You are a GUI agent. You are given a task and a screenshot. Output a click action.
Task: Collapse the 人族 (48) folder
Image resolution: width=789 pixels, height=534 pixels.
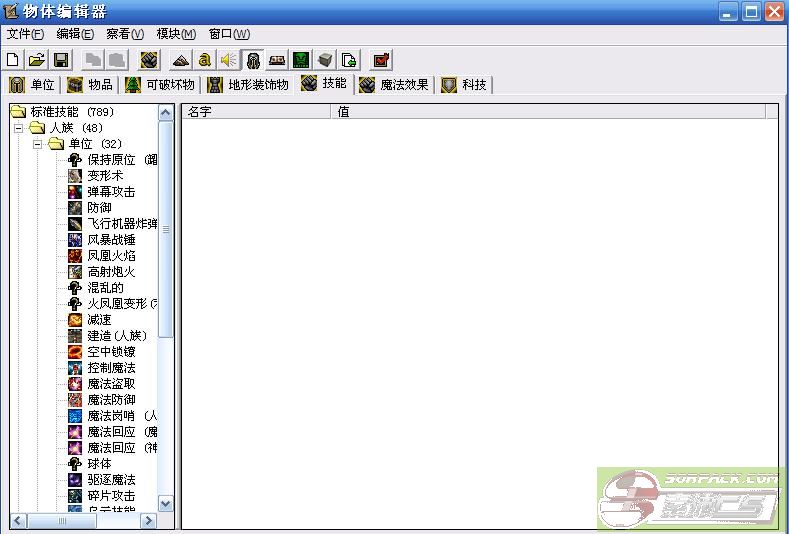click(x=19, y=128)
